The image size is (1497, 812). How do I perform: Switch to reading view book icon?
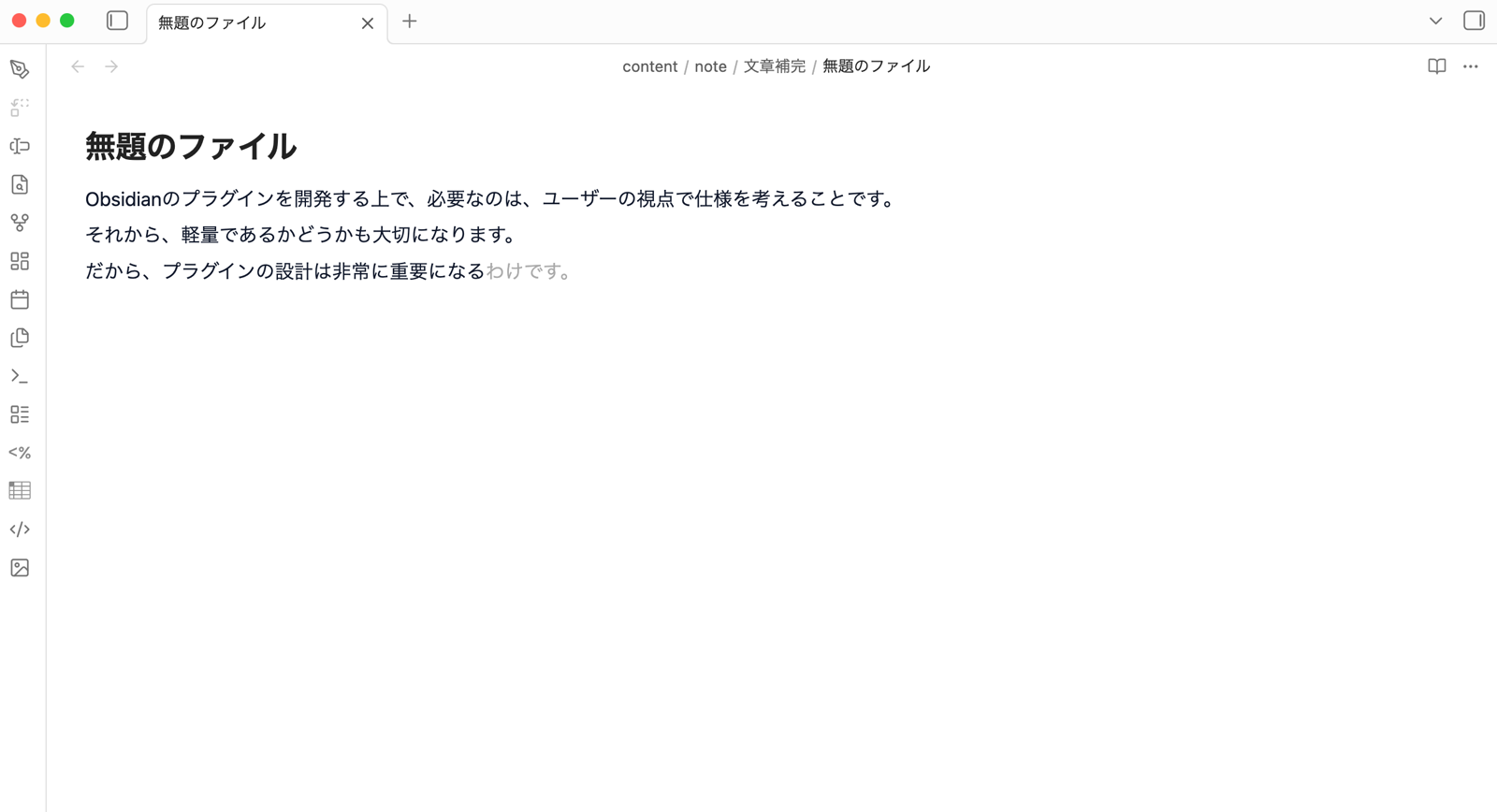pyautogui.click(x=1437, y=66)
